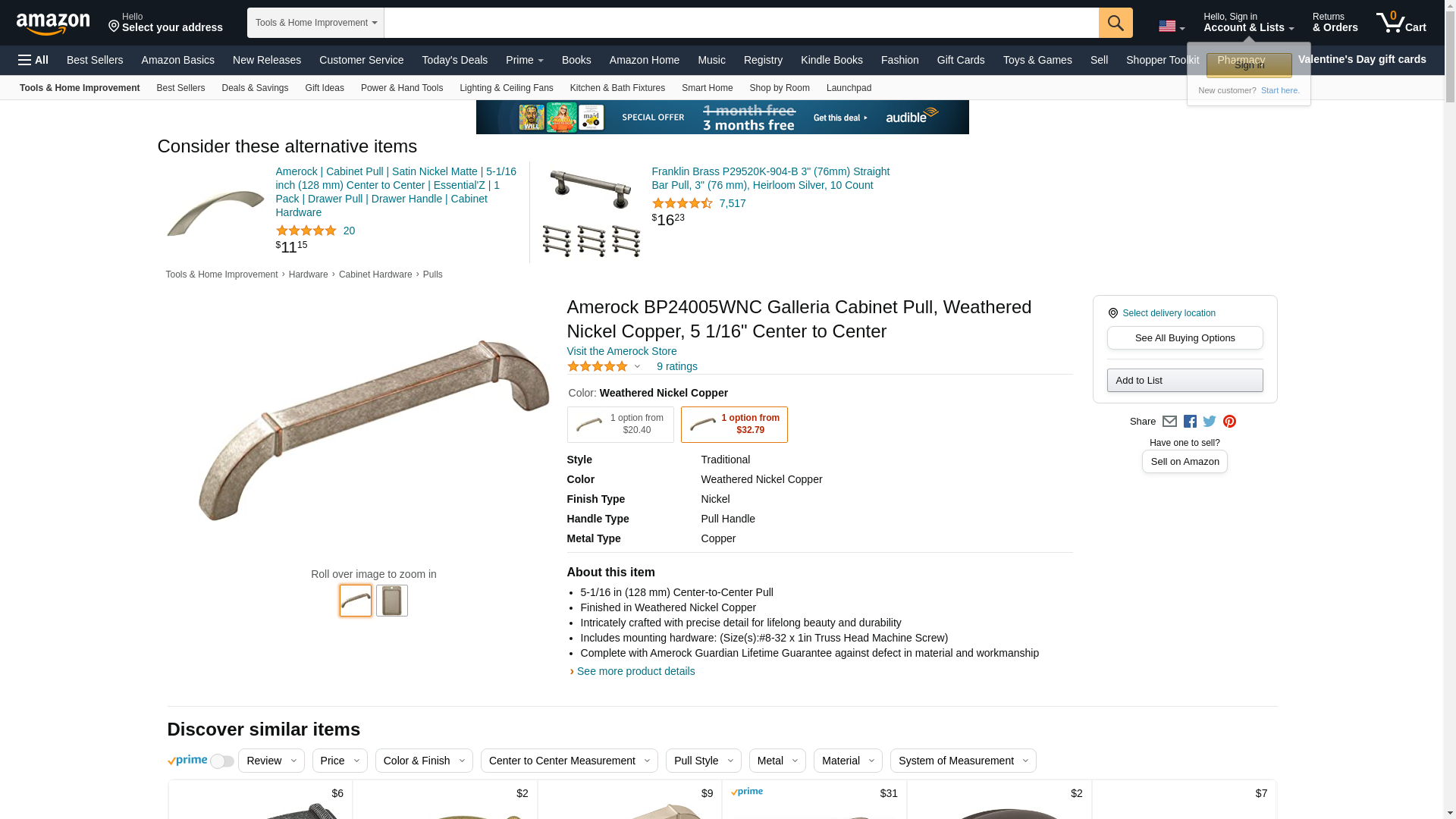
Task: Open the shopping cart icon
Action: coord(1401,22)
